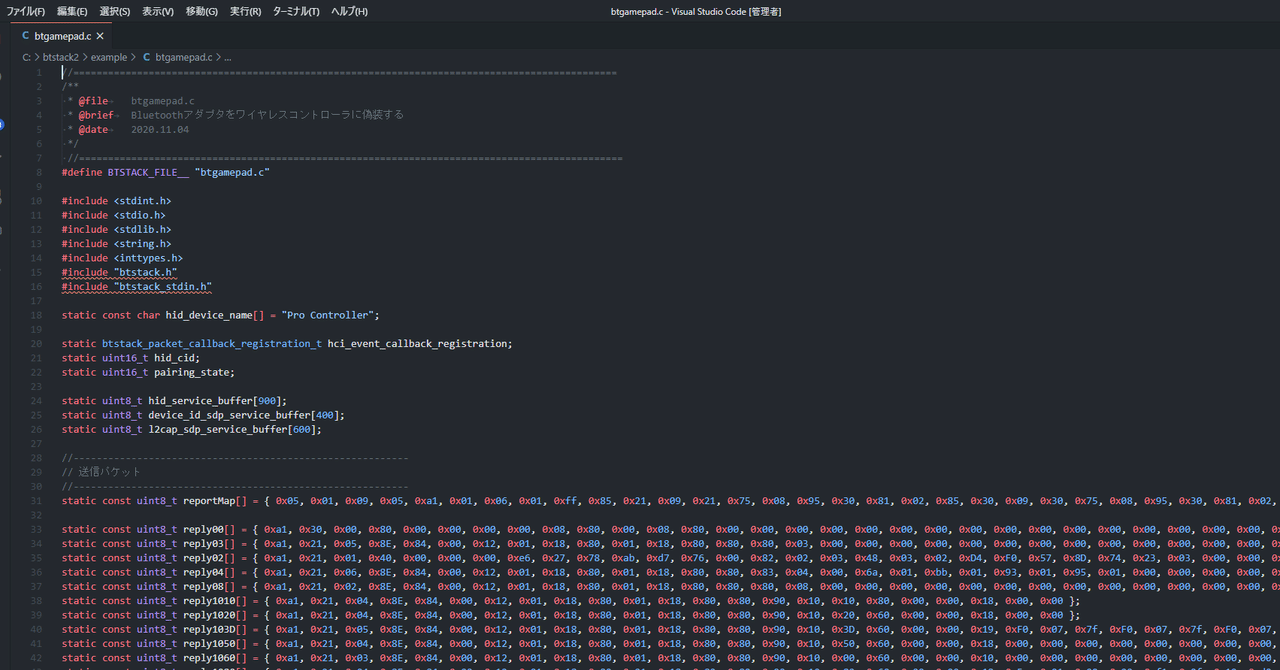Viewport: 1280px width, 670px height.
Task: Click line number 31 in the gutter
Action: (37, 501)
